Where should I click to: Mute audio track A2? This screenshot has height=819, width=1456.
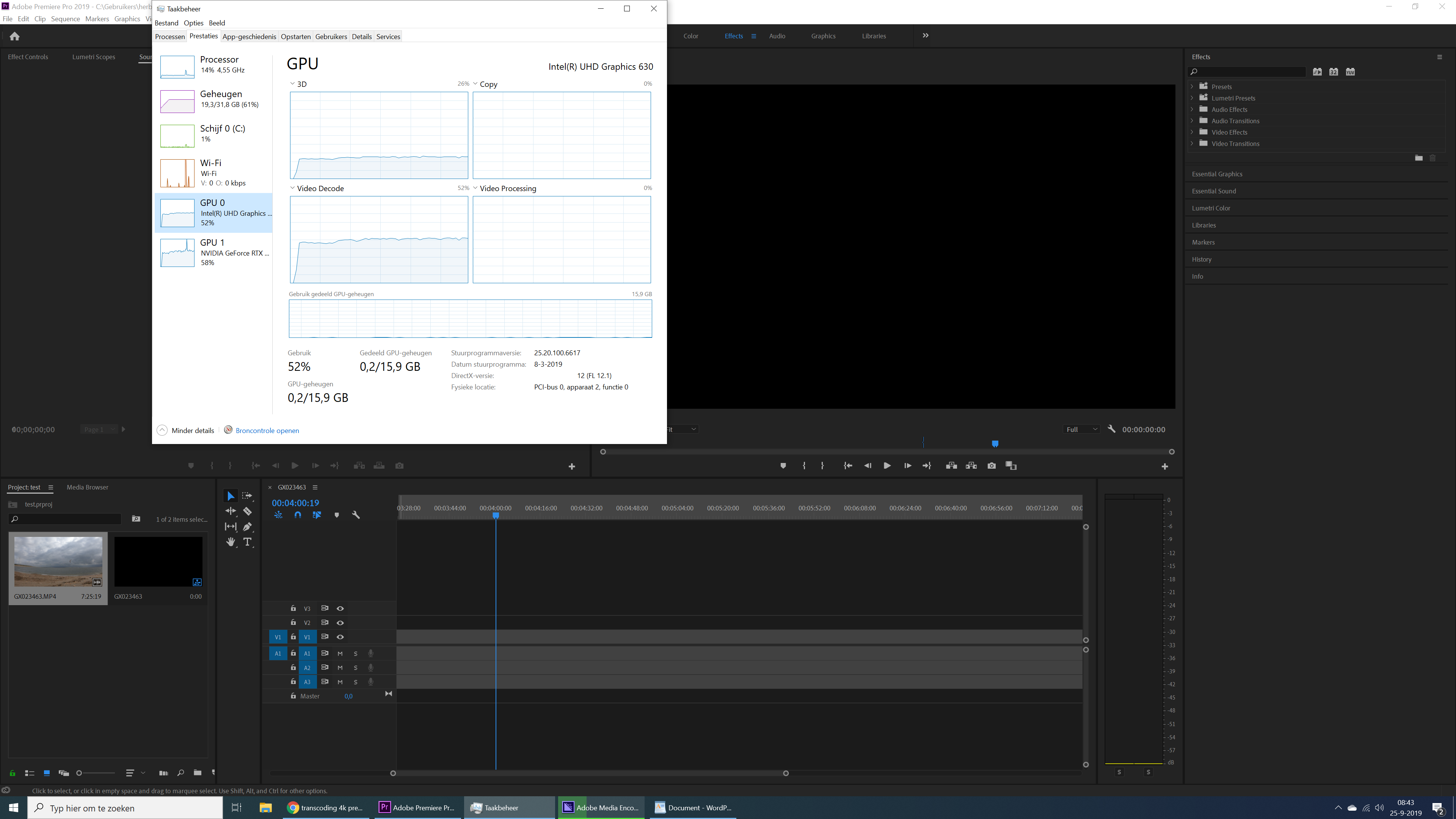(340, 667)
